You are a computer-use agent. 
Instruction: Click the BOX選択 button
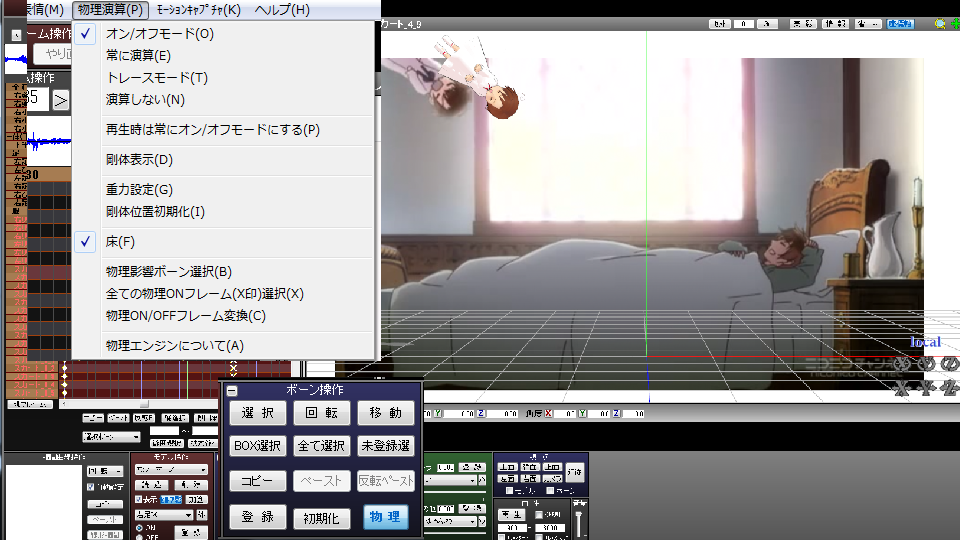(258, 446)
